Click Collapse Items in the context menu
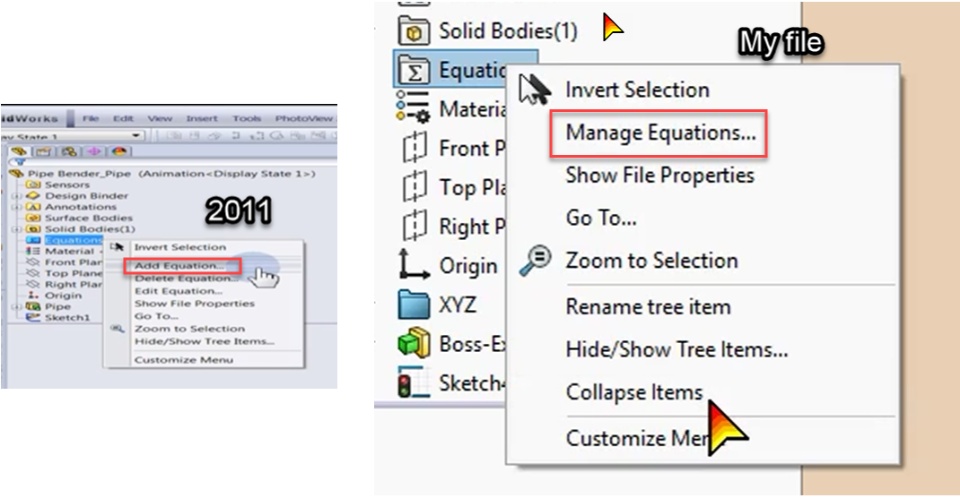This screenshot has width=960, height=498. tap(634, 392)
